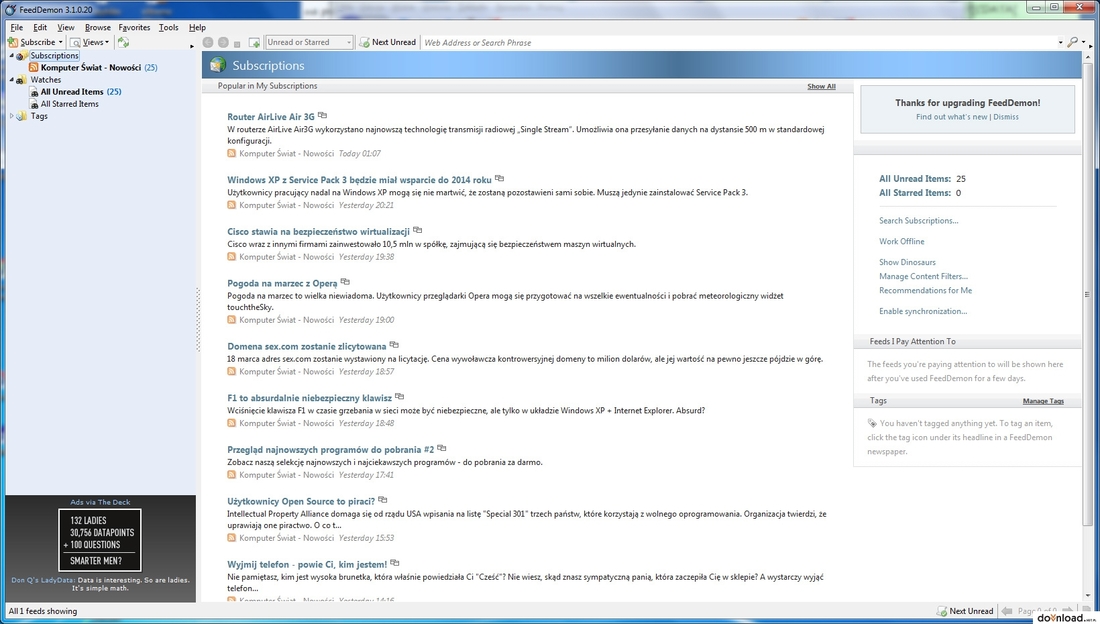
Task: Click the RSS icon under Router AirLive article
Action: (232, 153)
